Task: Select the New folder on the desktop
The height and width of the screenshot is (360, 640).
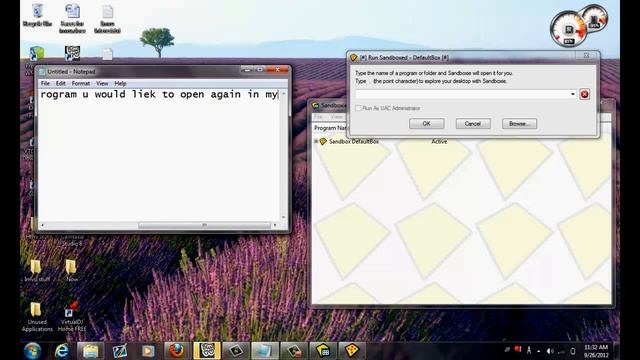Action: point(71,271)
